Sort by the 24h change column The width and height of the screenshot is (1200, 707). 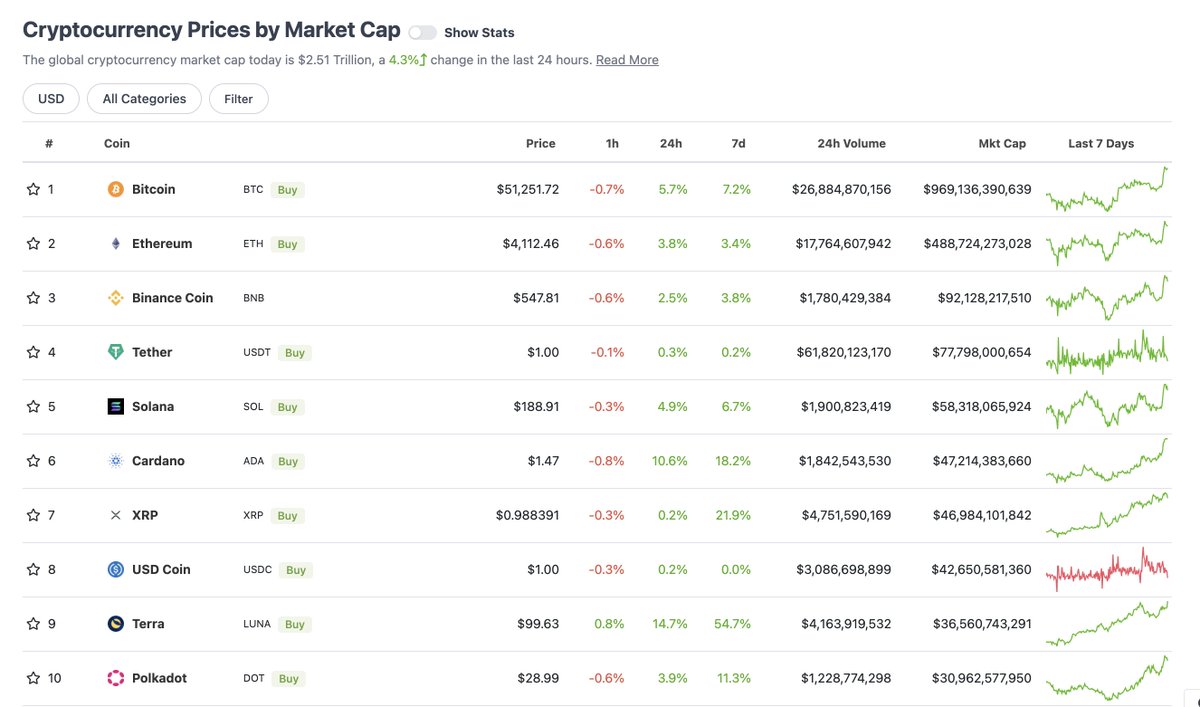671,143
